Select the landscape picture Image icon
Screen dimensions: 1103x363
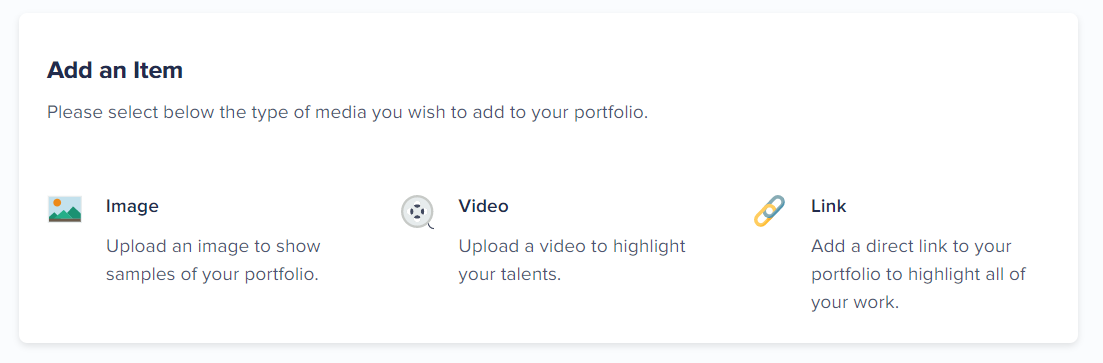pyautogui.click(x=65, y=210)
